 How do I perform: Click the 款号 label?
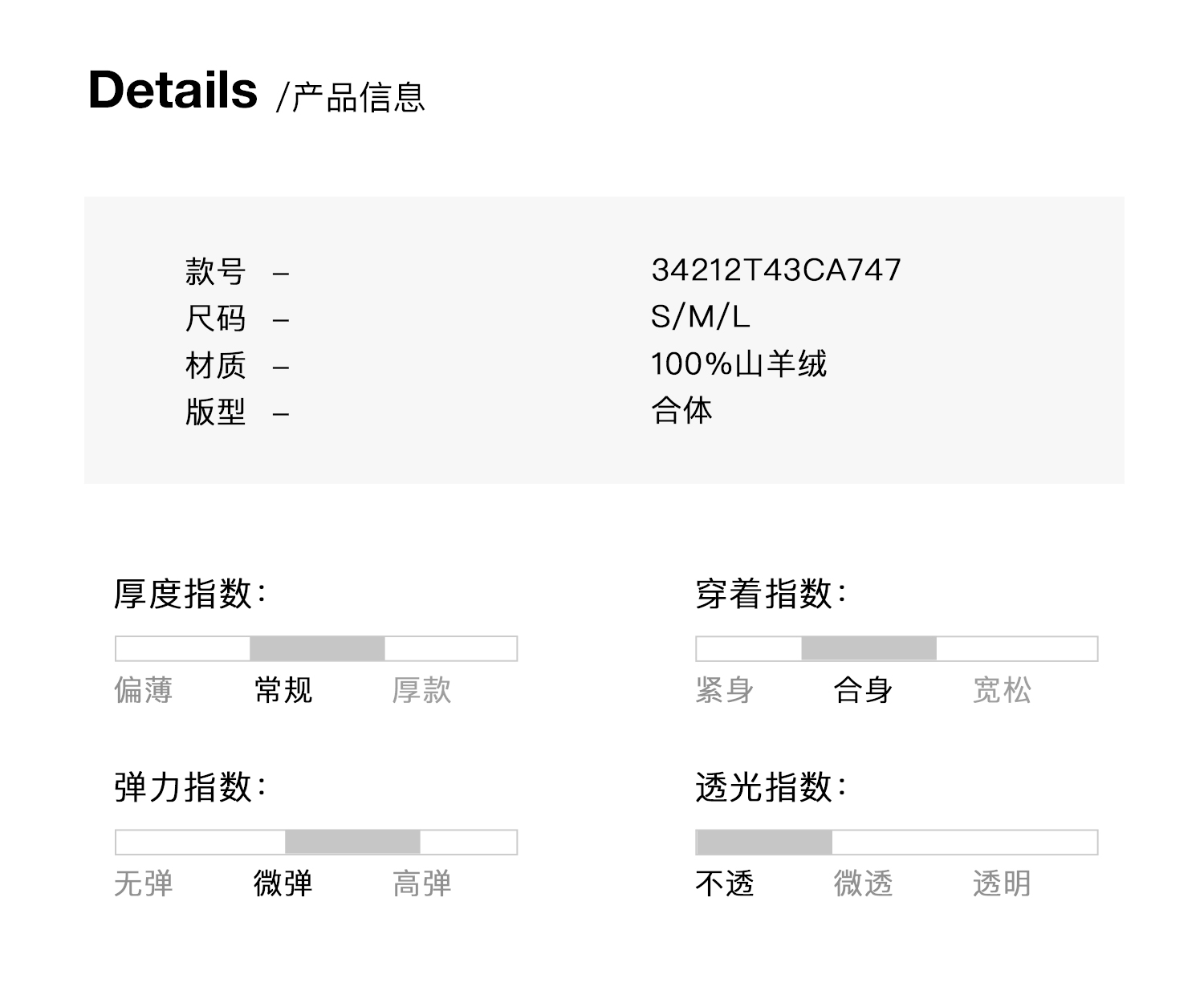point(215,271)
